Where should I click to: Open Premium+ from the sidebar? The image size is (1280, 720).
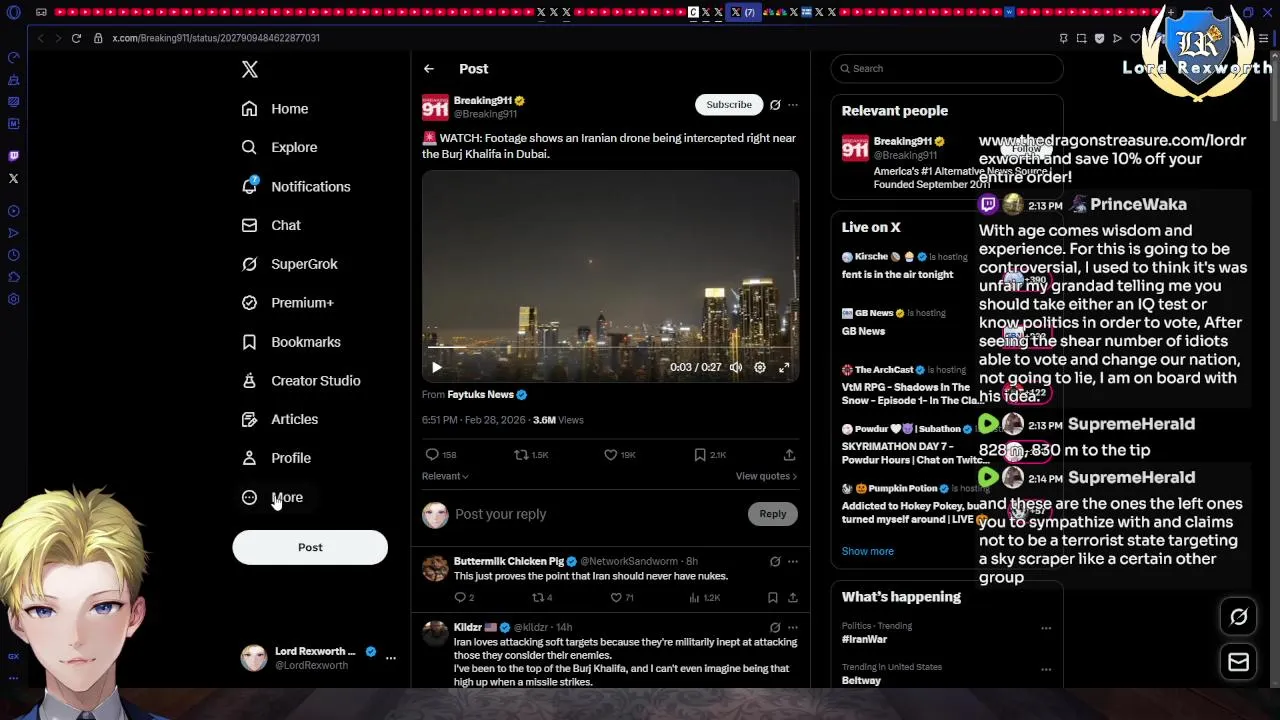tap(288, 303)
